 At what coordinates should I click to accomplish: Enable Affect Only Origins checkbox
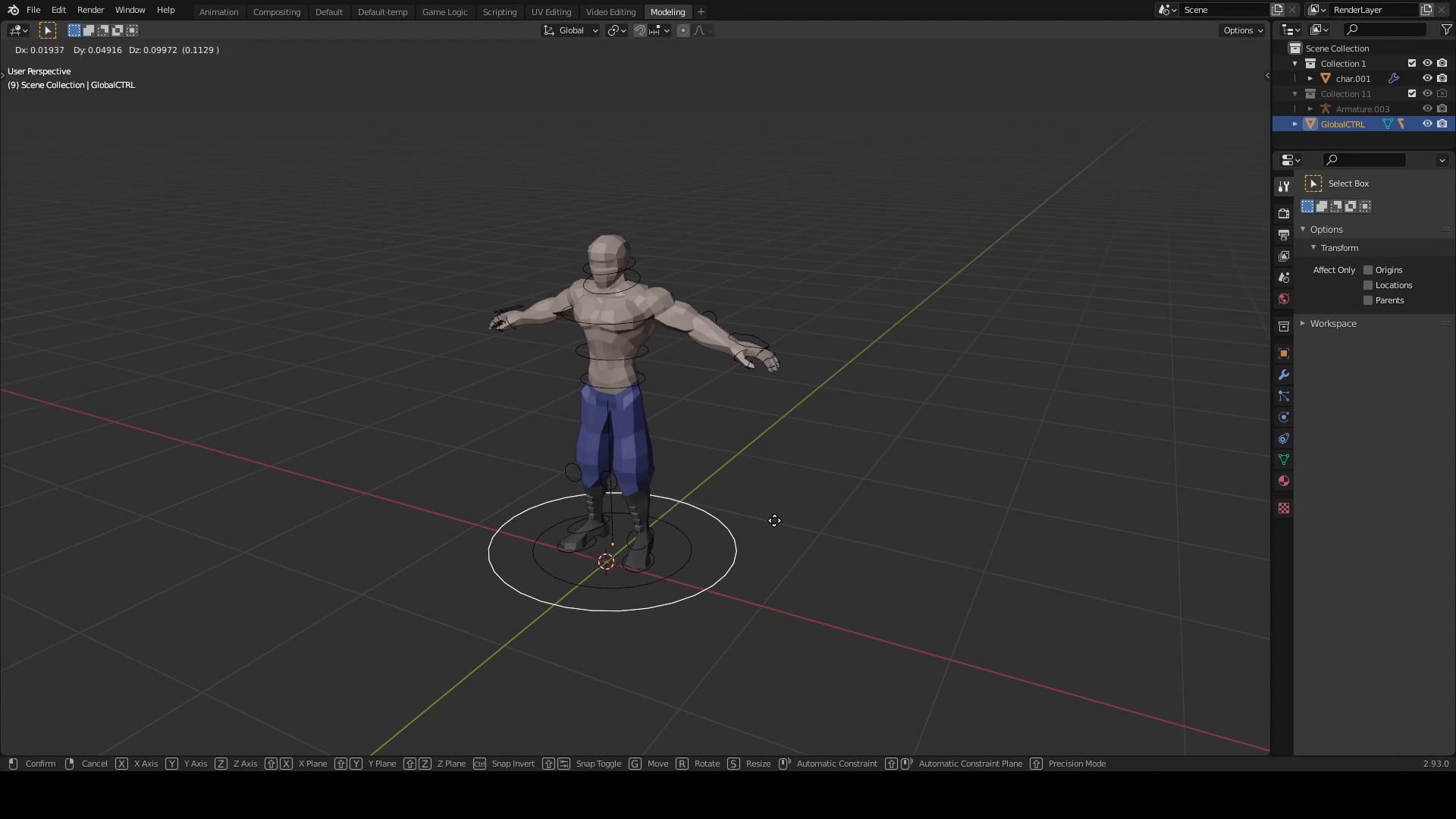pyautogui.click(x=1368, y=270)
